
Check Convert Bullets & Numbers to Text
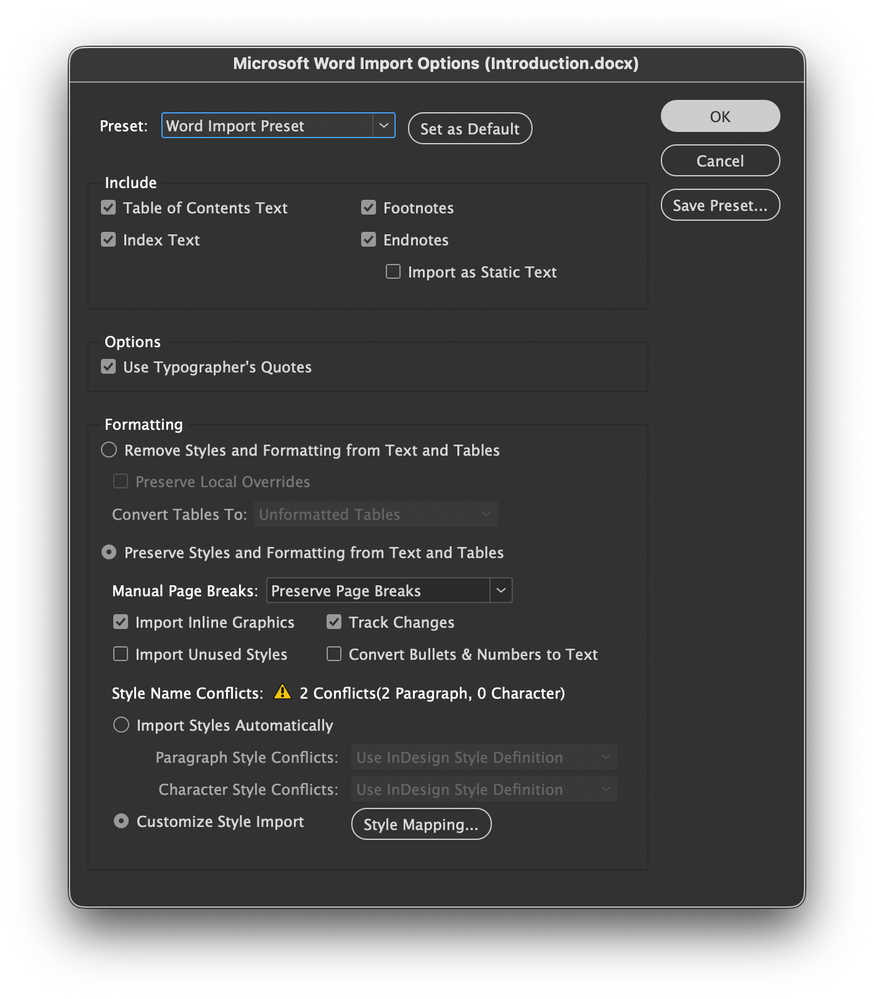pyautogui.click(x=333, y=654)
